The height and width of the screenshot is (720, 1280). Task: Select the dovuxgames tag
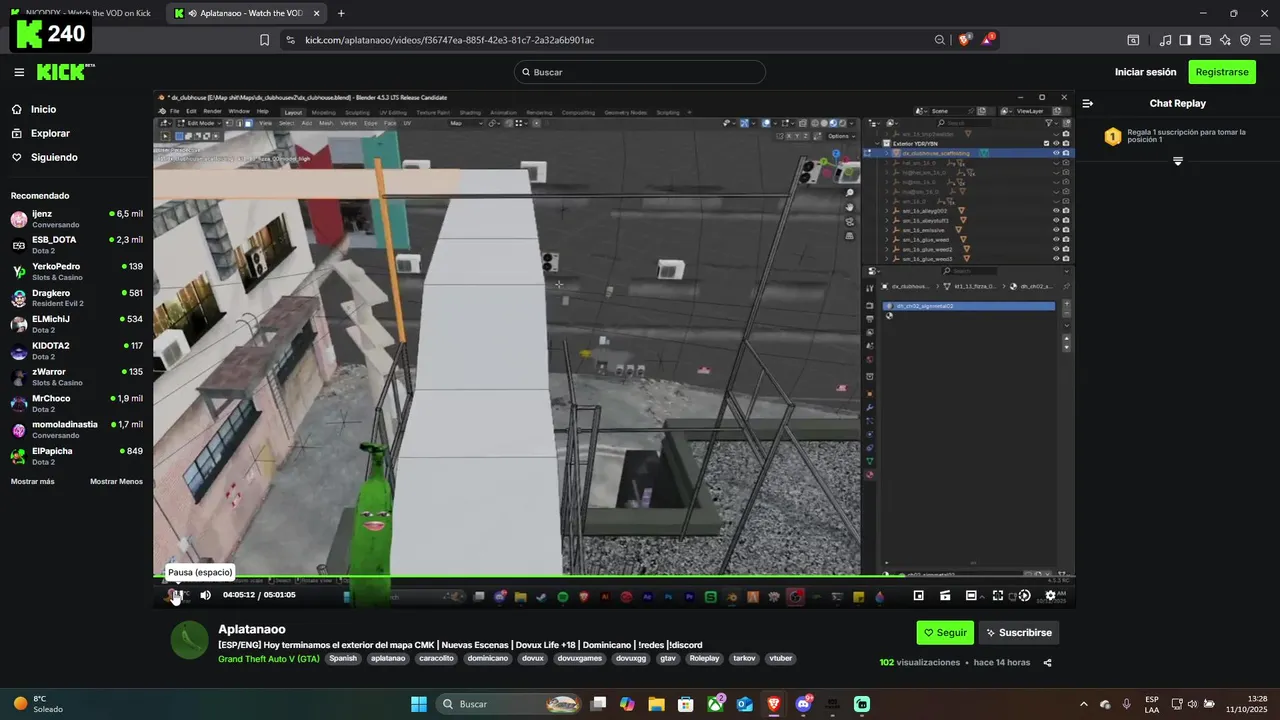click(x=580, y=658)
